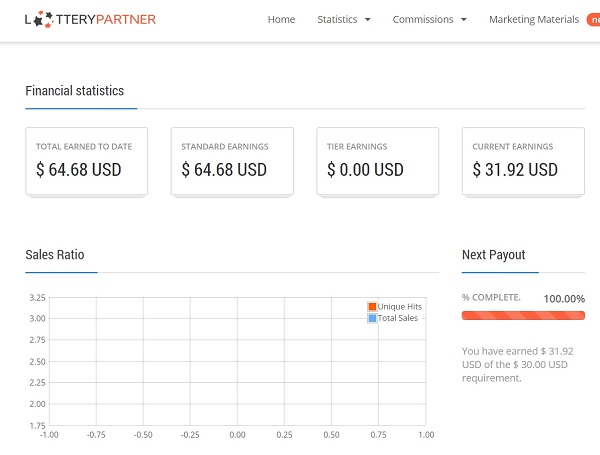Screen dimensions: 600x455
Task: Select the Current Earnings card
Action: (x=523, y=161)
